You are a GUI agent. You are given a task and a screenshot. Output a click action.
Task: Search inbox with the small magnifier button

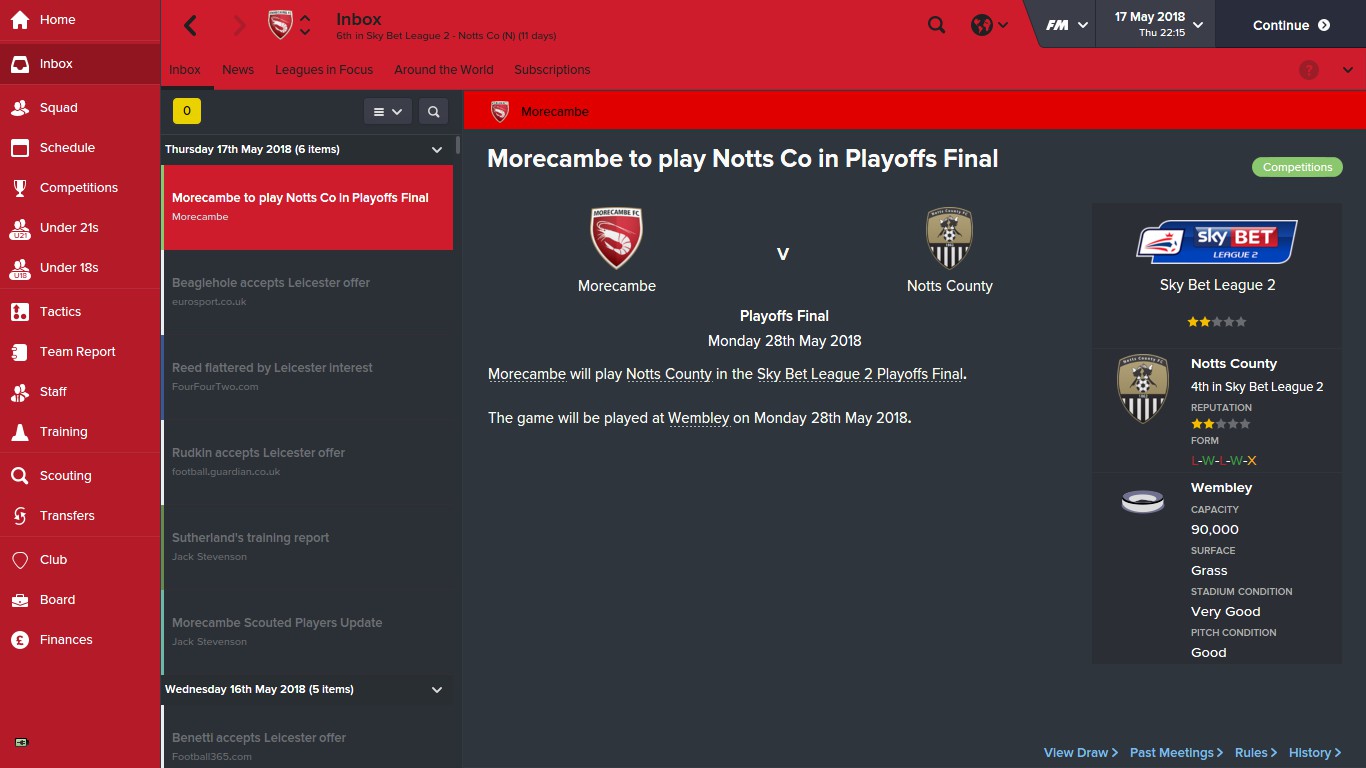pyautogui.click(x=433, y=112)
